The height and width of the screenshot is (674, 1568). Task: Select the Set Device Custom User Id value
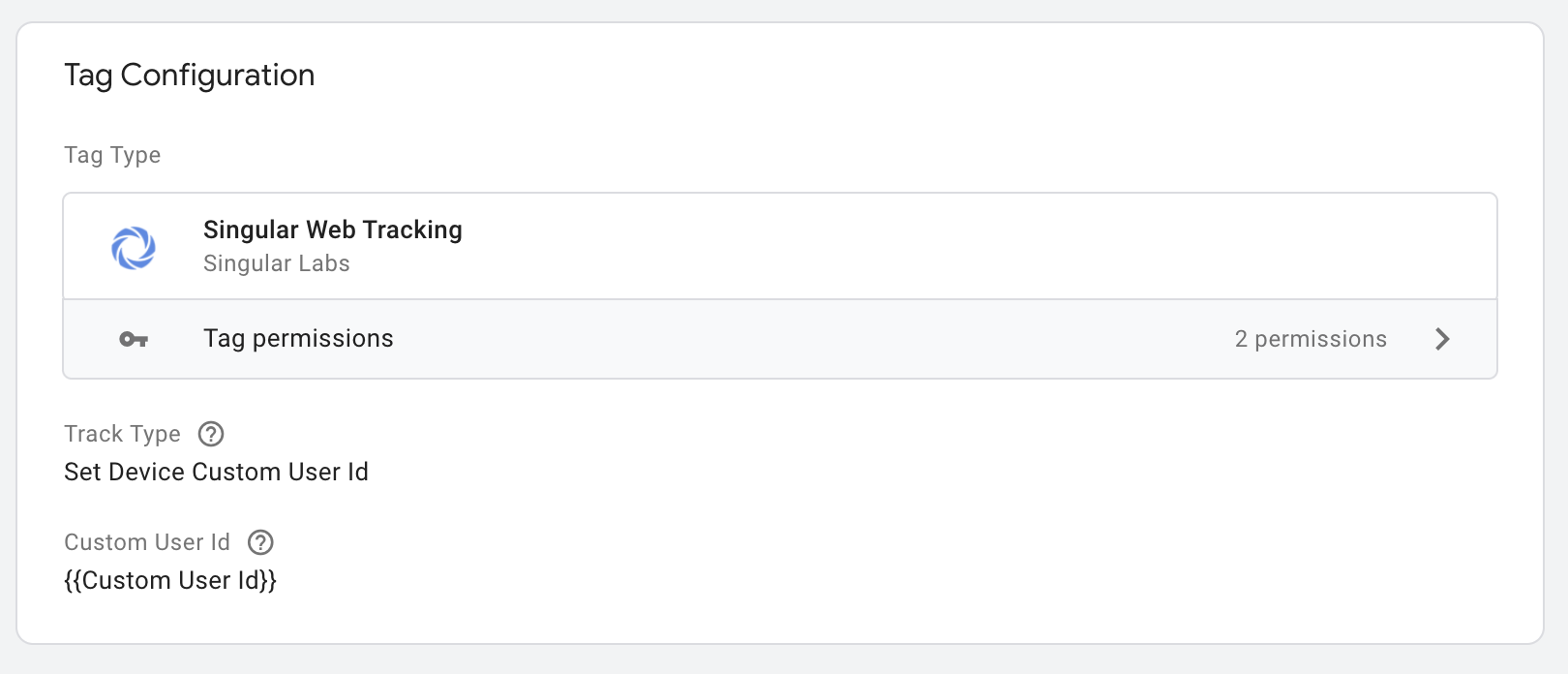216,472
